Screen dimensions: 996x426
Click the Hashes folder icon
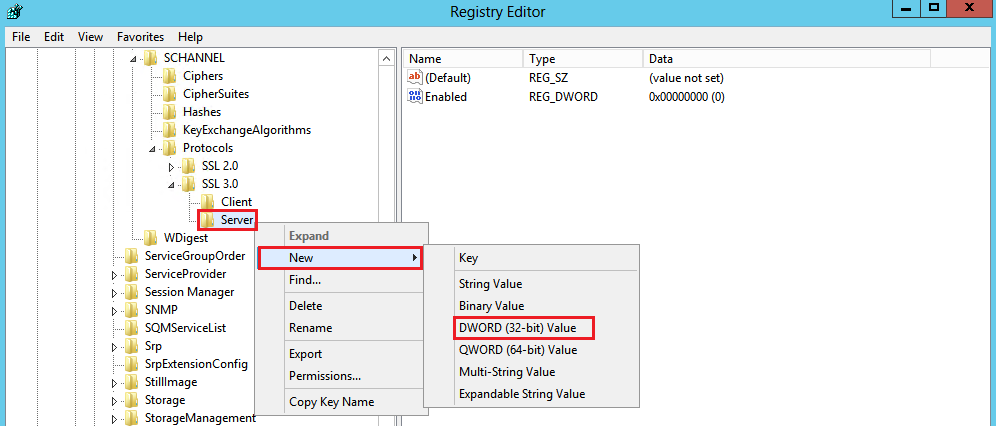pyautogui.click(x=169, y=112)
